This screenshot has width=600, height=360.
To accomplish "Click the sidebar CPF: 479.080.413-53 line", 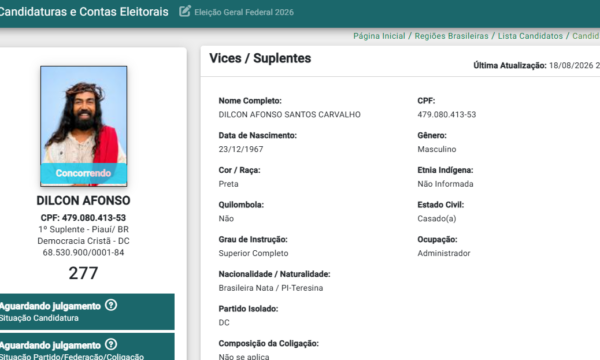I will pos(83,218).
